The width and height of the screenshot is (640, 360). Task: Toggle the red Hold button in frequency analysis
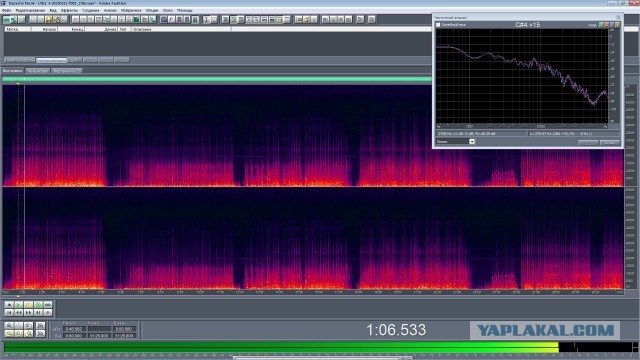[607, 25]
